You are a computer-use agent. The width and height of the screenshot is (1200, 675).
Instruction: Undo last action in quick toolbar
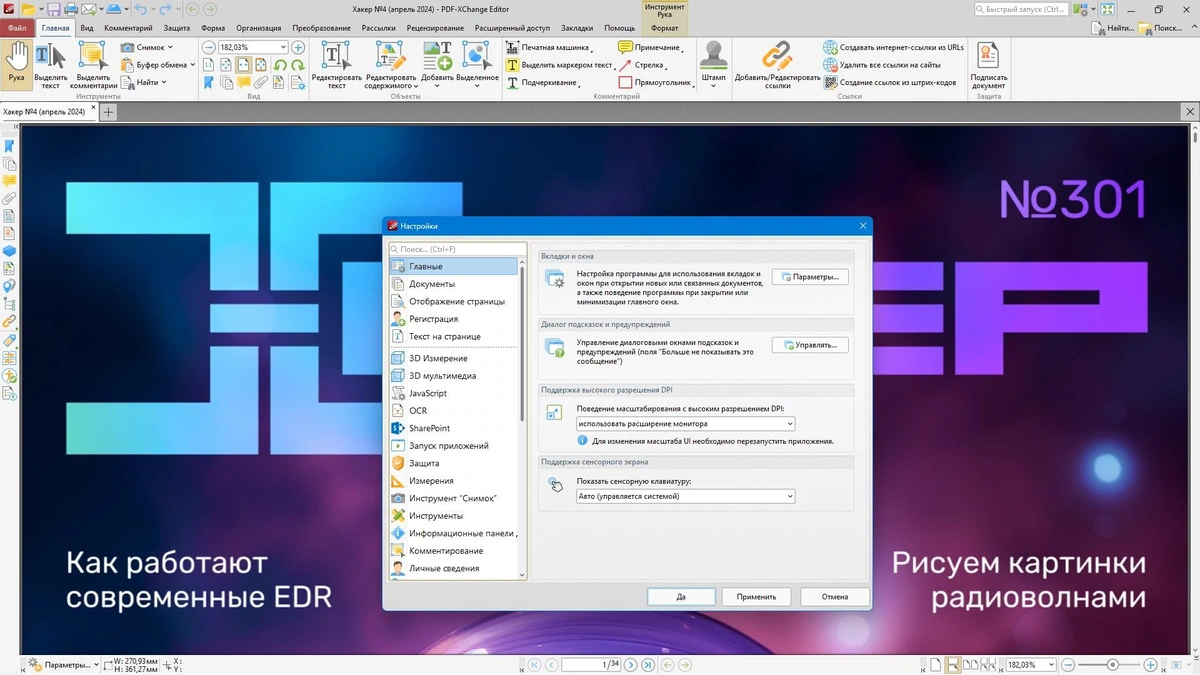coord(142,9)
